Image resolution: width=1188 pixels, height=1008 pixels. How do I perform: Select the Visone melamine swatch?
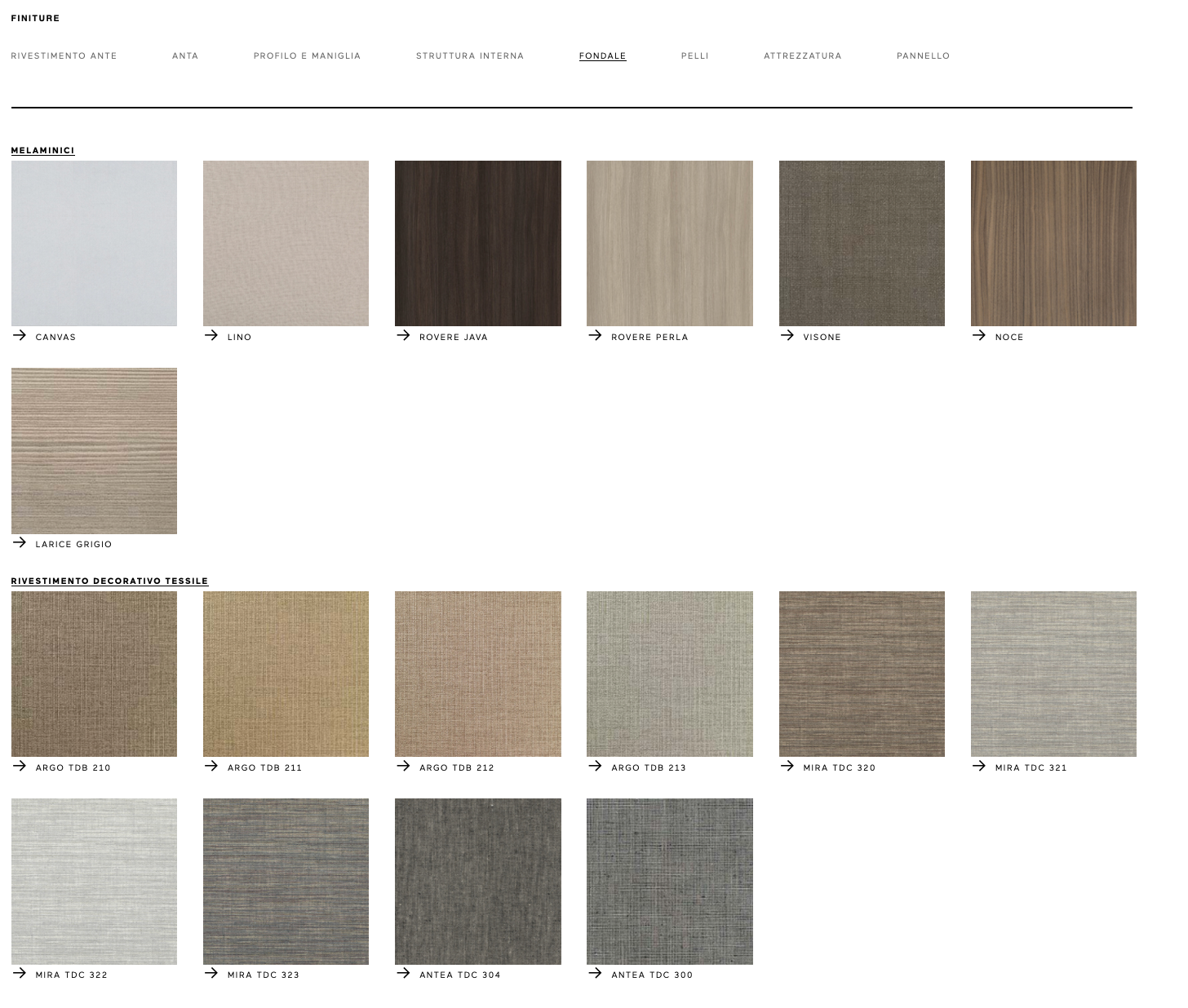click(x=862, y=243)
